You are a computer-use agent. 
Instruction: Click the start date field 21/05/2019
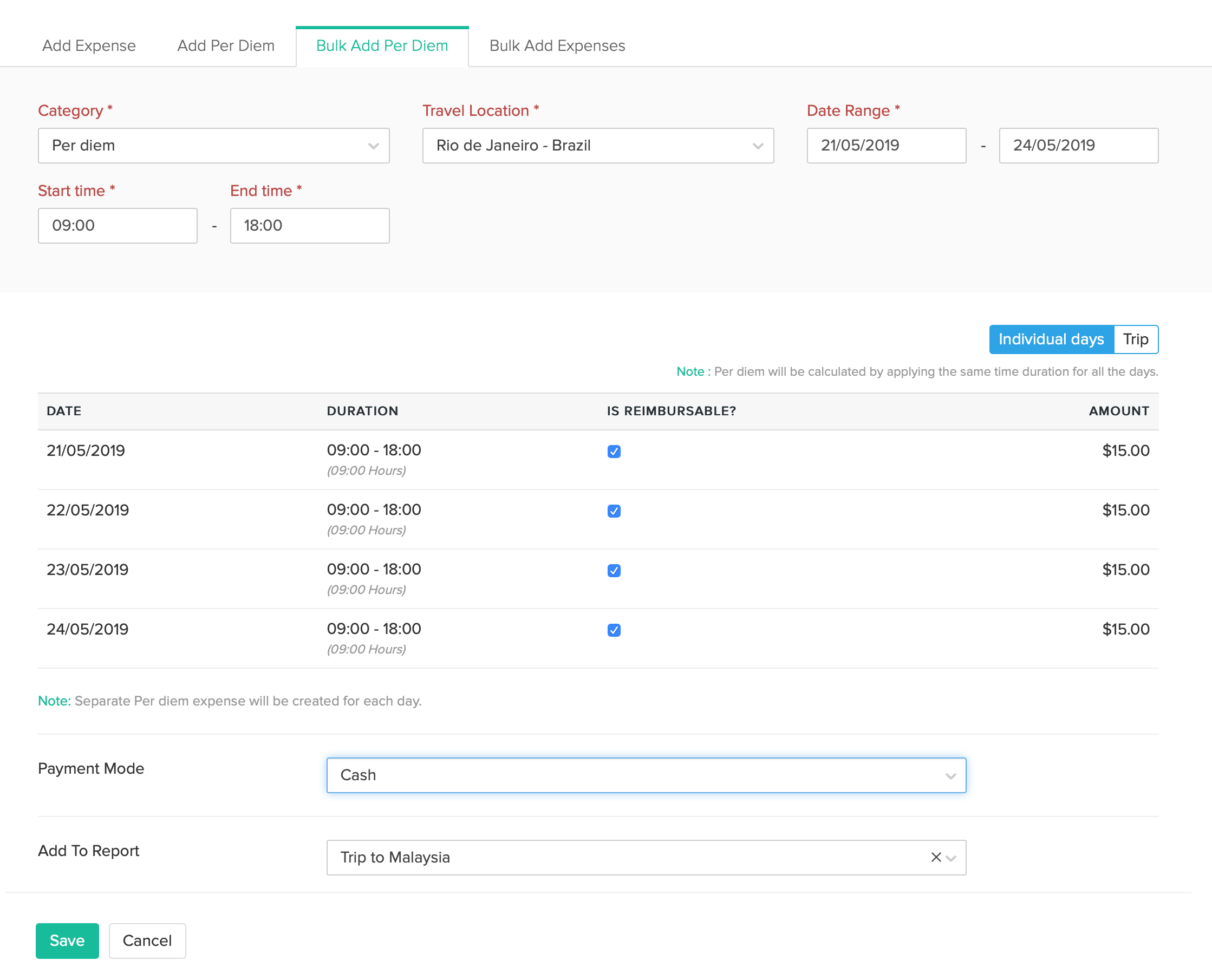(886, 146)
